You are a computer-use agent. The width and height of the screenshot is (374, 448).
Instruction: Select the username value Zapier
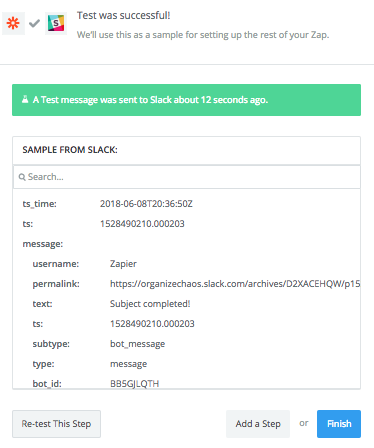coord(123,264)
